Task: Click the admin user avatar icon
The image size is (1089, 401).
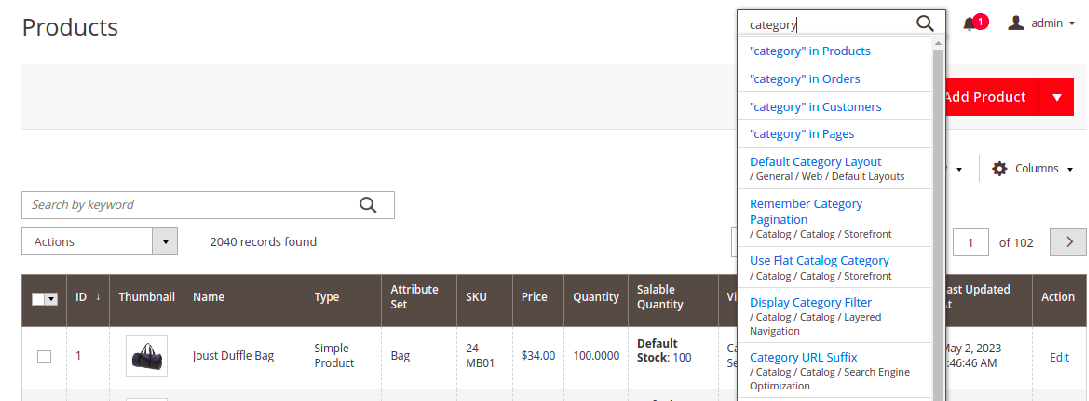Action: pyautogui.click(x=1016, y=23)
